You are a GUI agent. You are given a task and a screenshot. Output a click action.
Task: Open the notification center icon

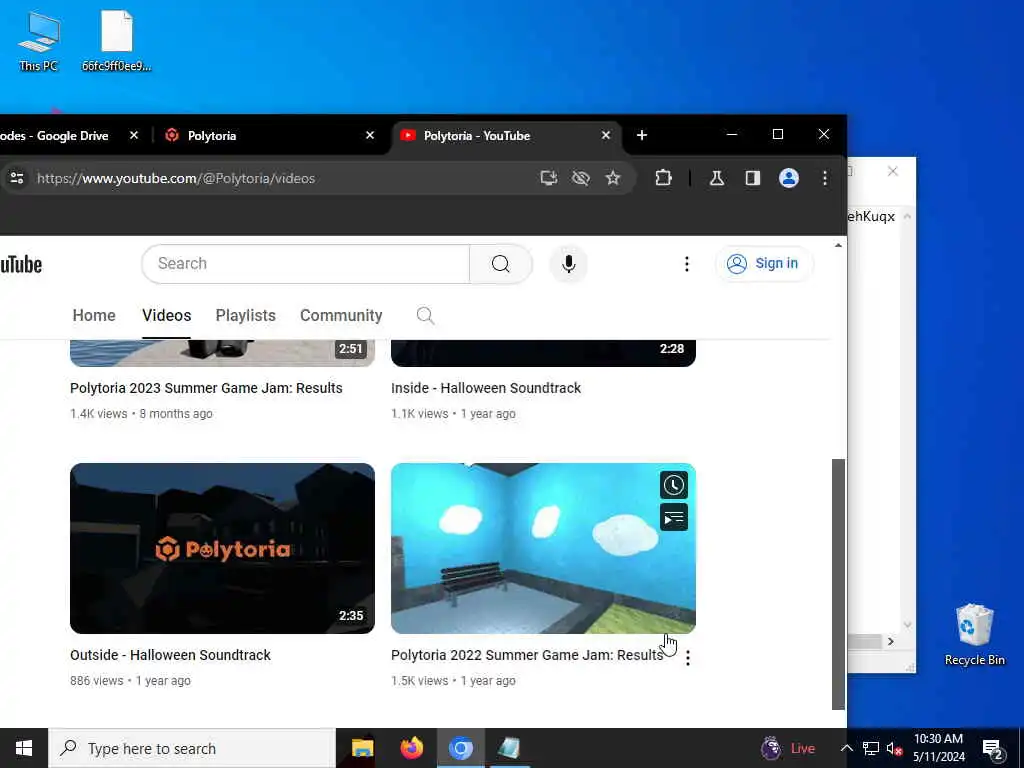(993, 749)
